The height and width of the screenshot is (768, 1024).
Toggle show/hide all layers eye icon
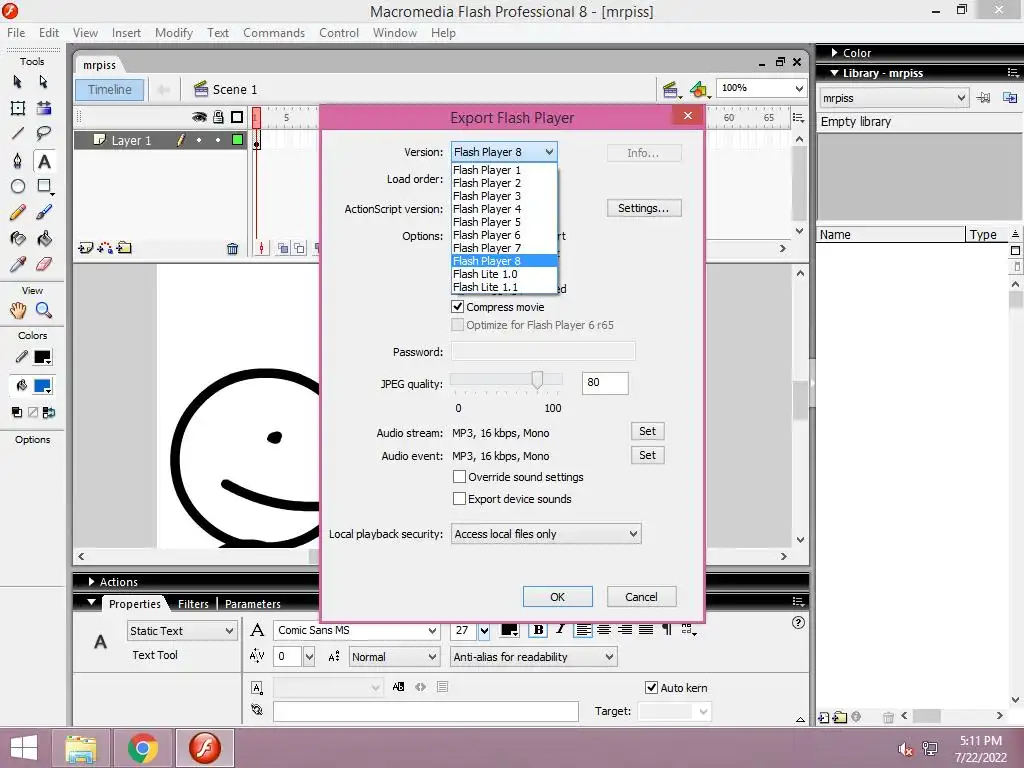pyautogui.click(x=199, y=117)
